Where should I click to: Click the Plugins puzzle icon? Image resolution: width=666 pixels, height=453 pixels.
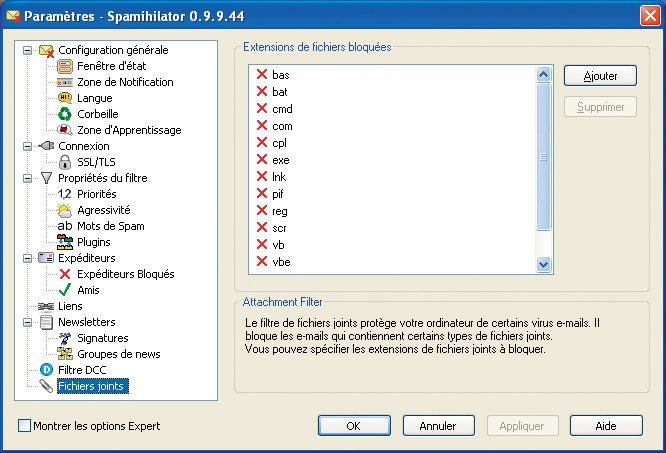tap(65, 242)
